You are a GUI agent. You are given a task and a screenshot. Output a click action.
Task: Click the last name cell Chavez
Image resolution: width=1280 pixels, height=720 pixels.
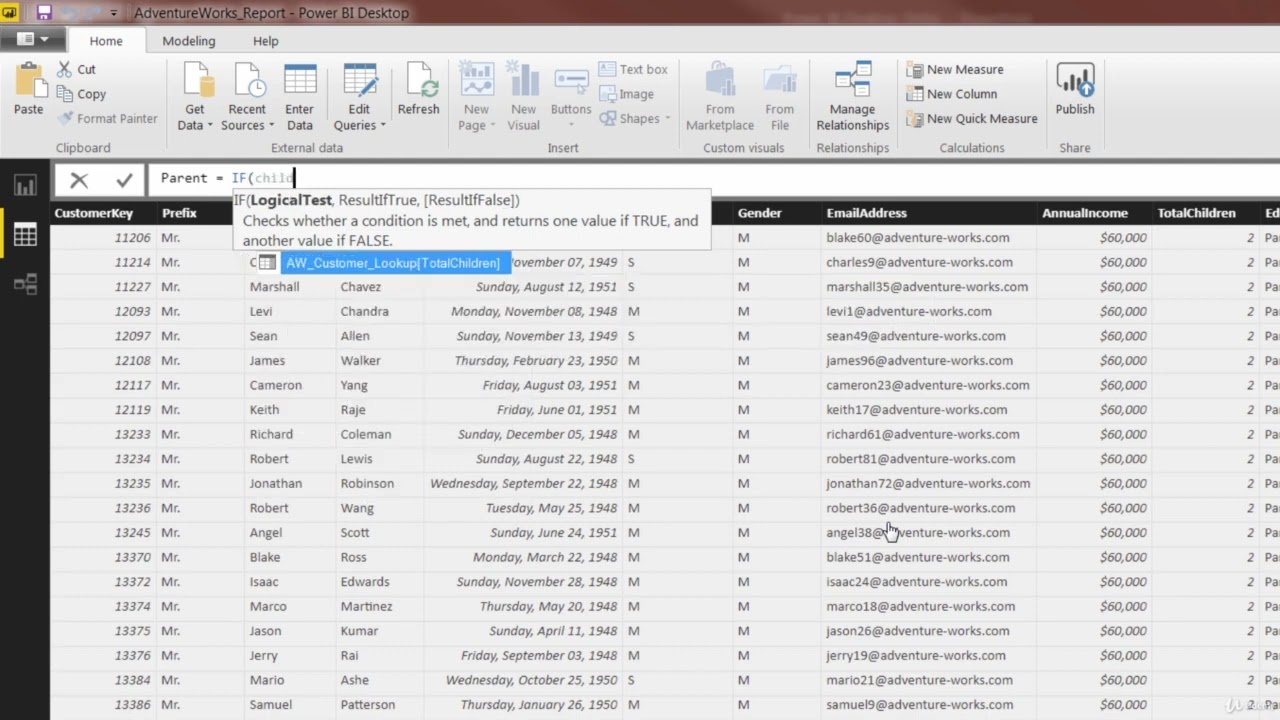(x=380, y=287)
